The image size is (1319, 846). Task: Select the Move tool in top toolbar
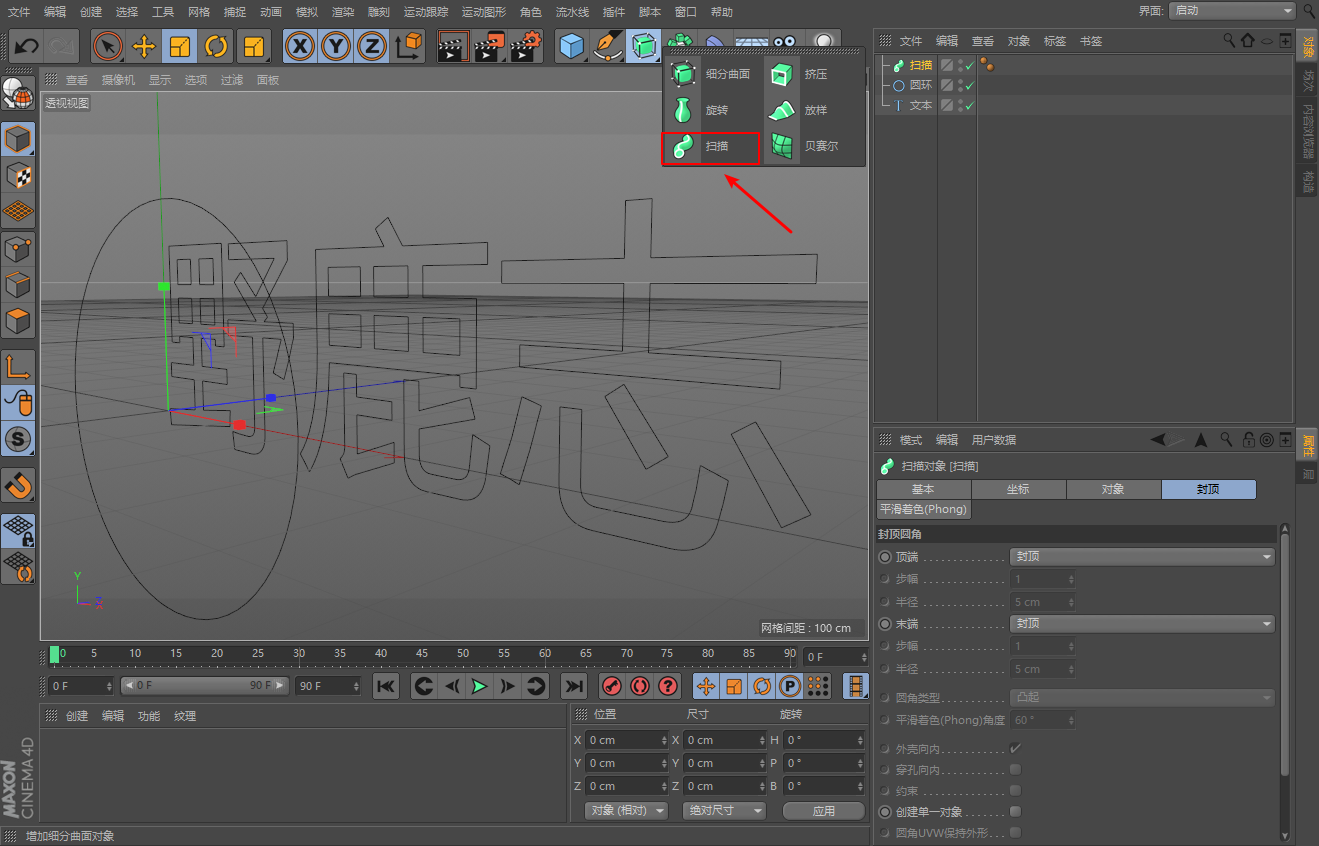pyautogui.click(x=144, y=46)
